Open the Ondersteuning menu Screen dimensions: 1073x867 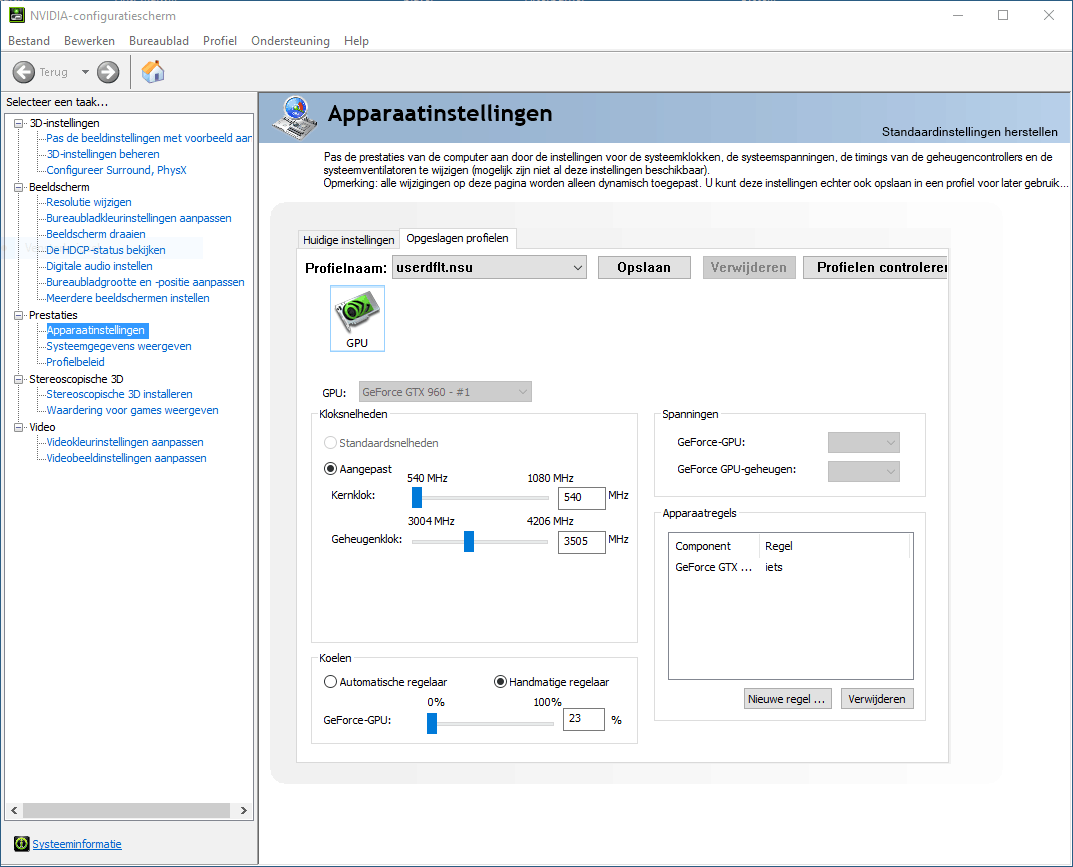[290, 41]
